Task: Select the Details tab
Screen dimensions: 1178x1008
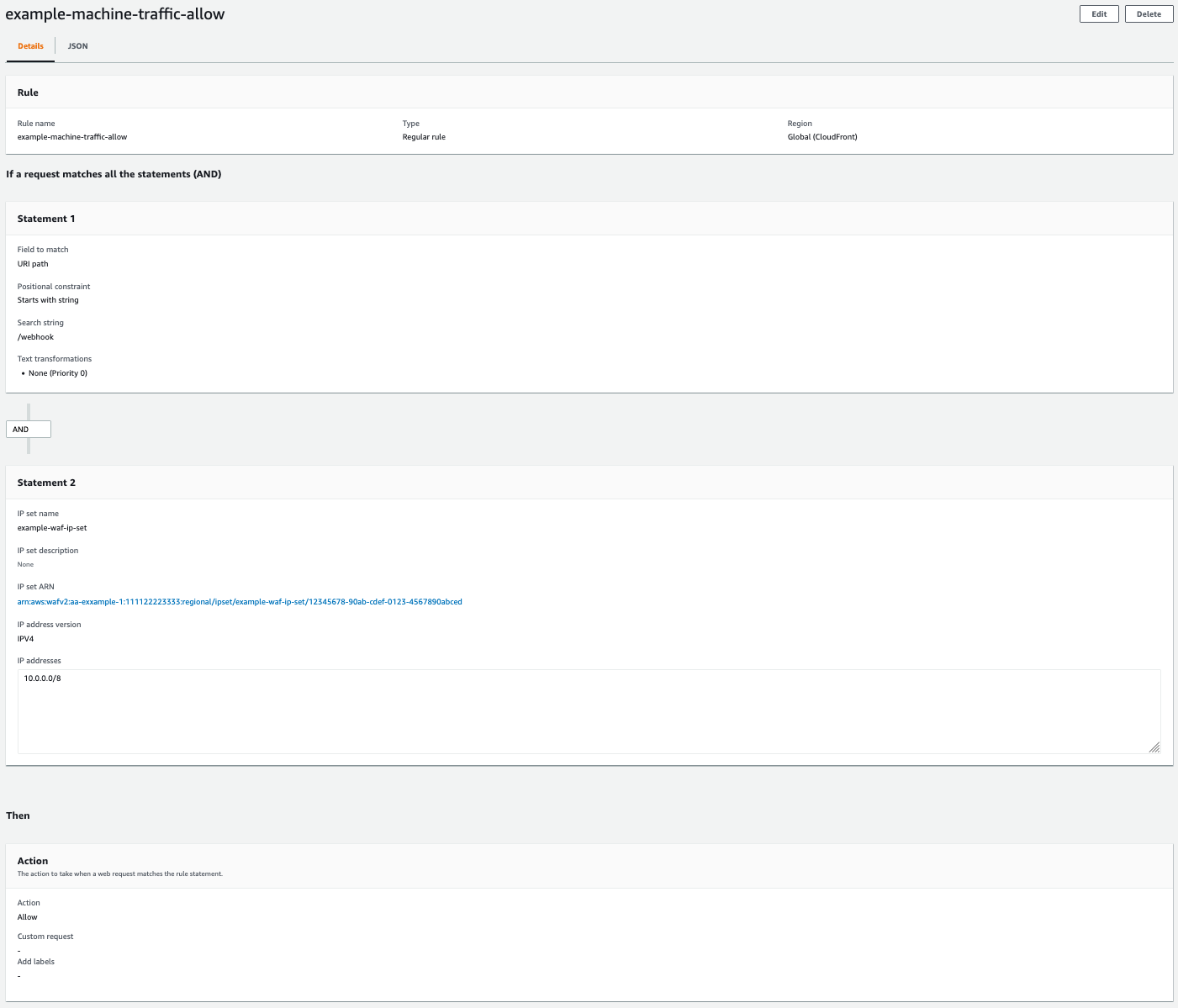Action: [31, 46]
